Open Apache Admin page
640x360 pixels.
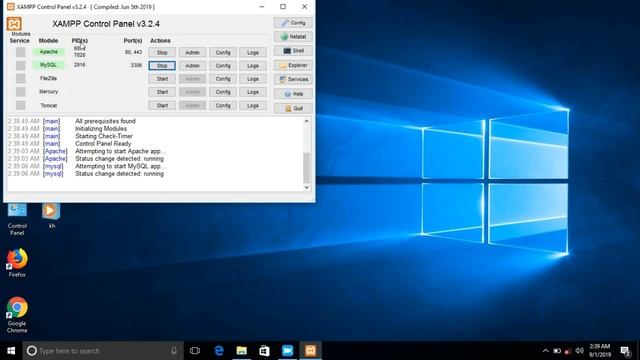point(192,52)
